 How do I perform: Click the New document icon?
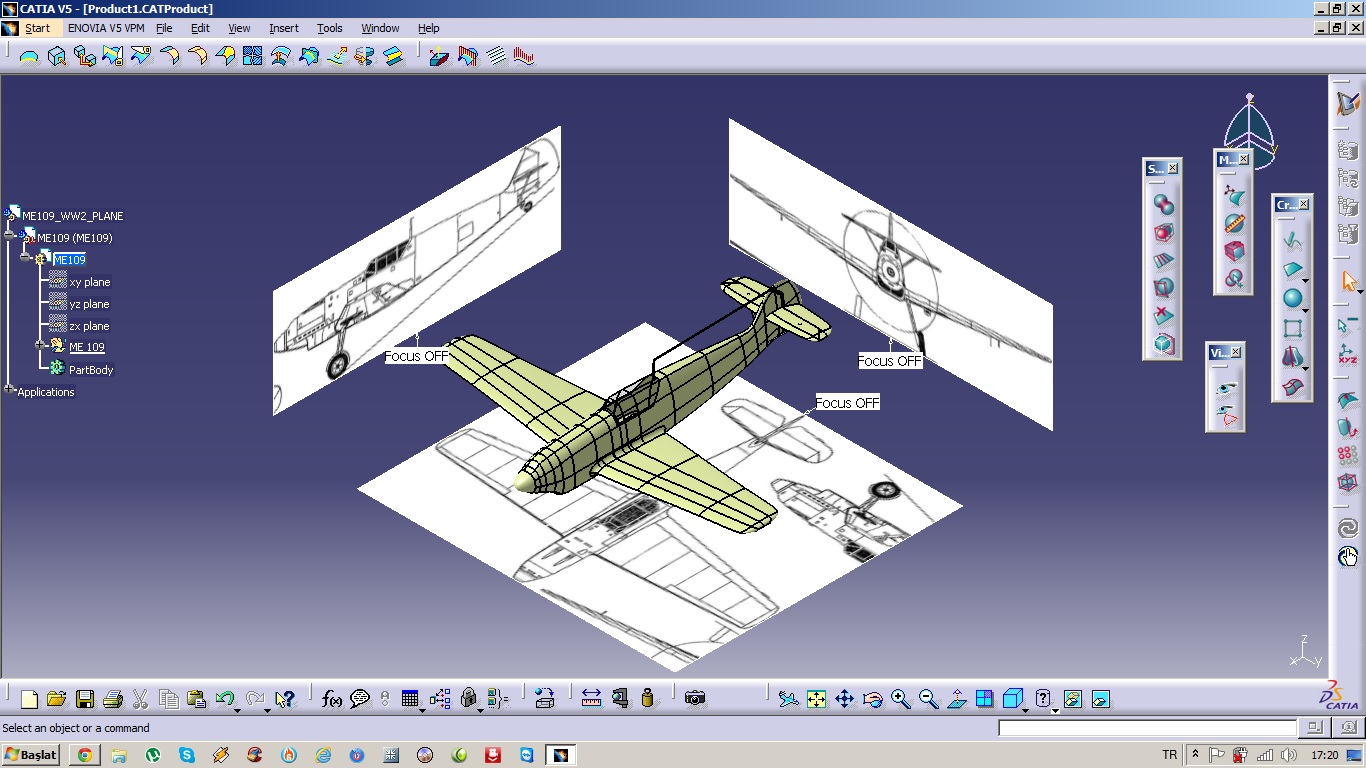(x=29, y=699)
